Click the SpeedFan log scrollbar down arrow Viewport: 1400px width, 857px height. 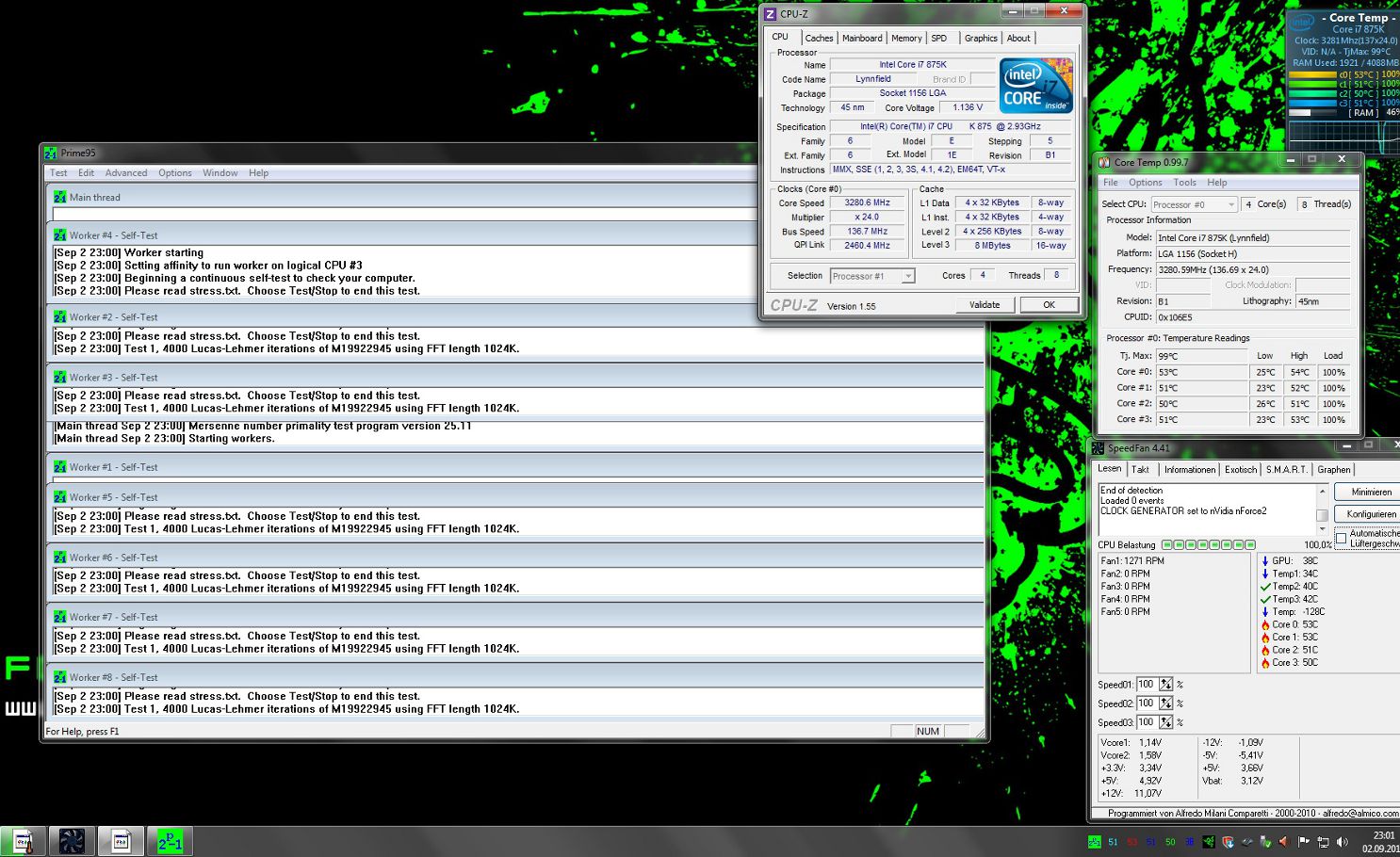pos(1322,529)
